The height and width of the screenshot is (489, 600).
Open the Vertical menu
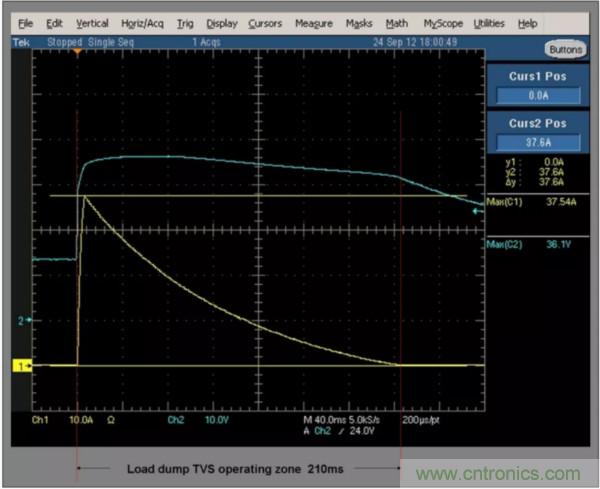click(92, 23)
